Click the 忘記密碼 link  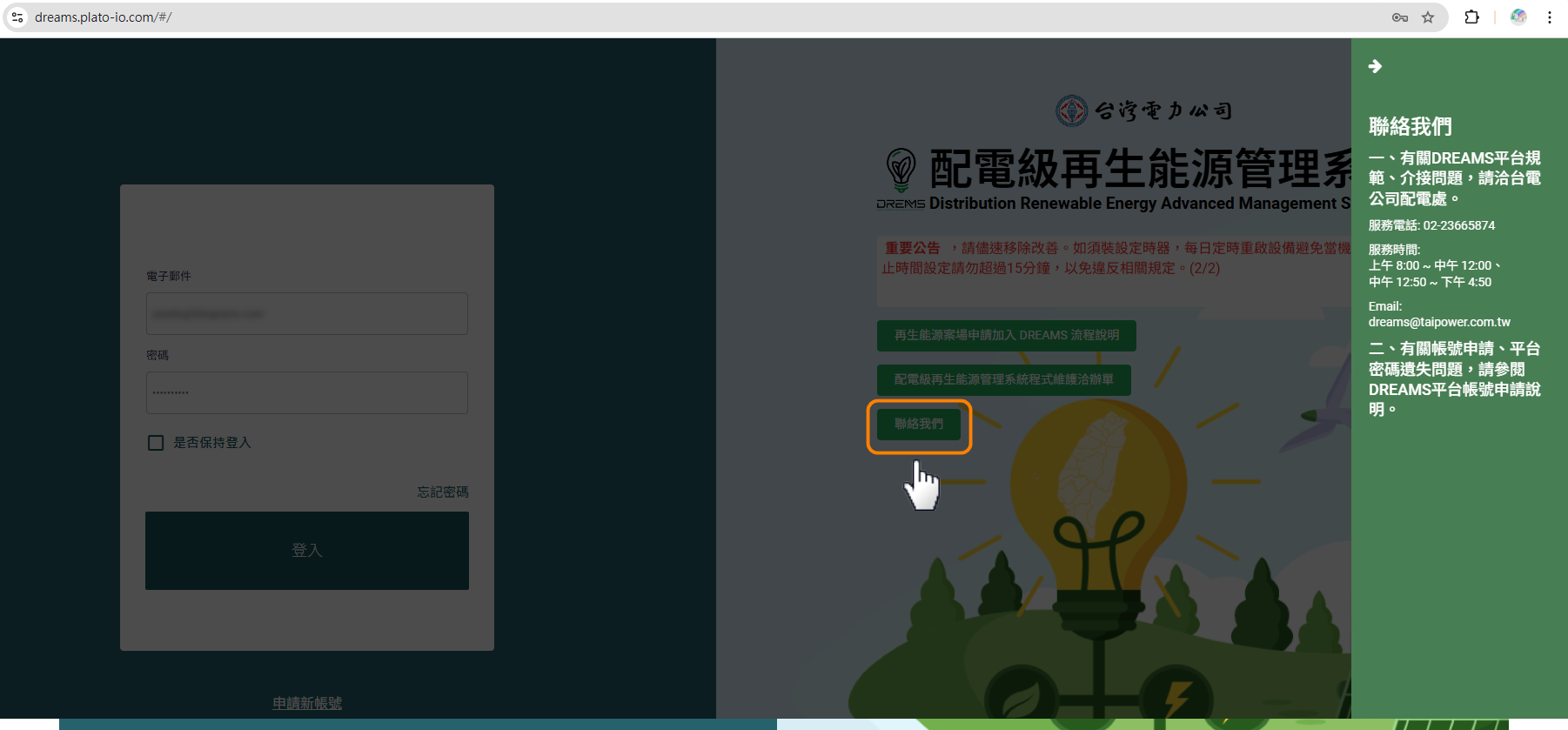pyautogui.click(x=443, y=492)
